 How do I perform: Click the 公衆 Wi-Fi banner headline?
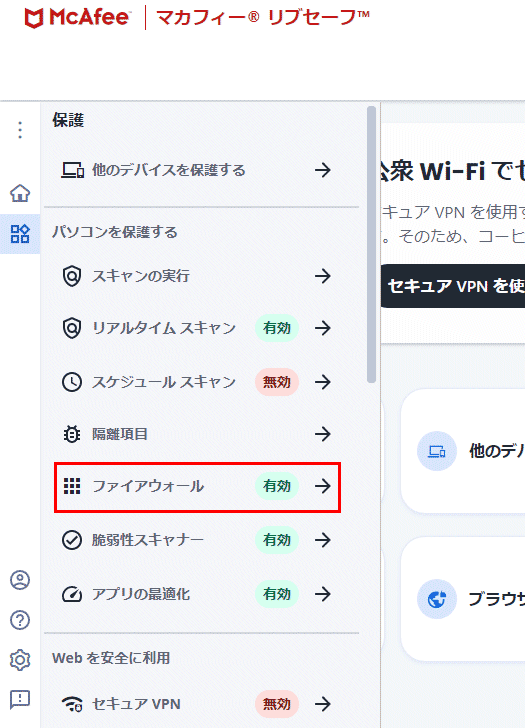pos(453,171)
